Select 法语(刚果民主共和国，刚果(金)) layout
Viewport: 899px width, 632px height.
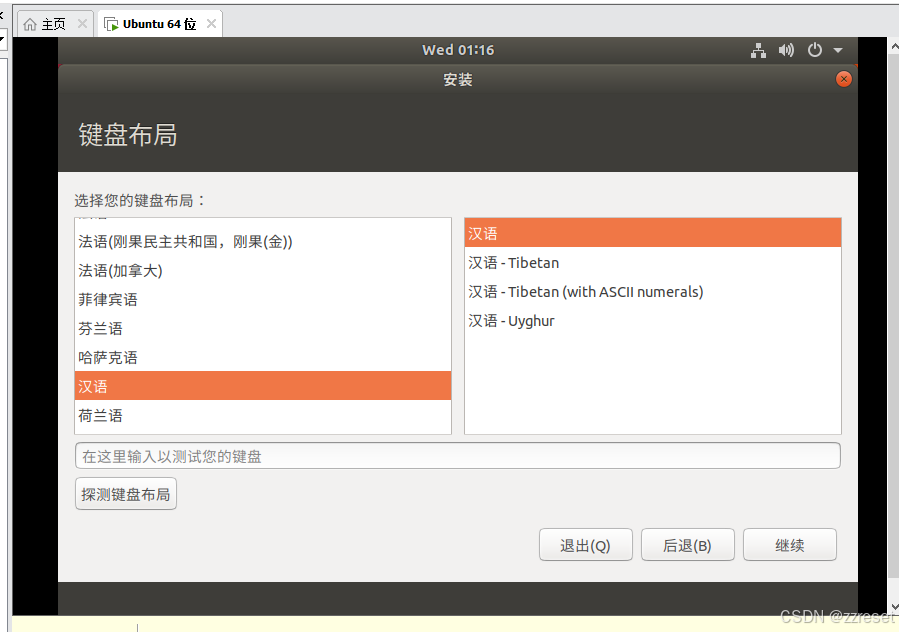263,241
